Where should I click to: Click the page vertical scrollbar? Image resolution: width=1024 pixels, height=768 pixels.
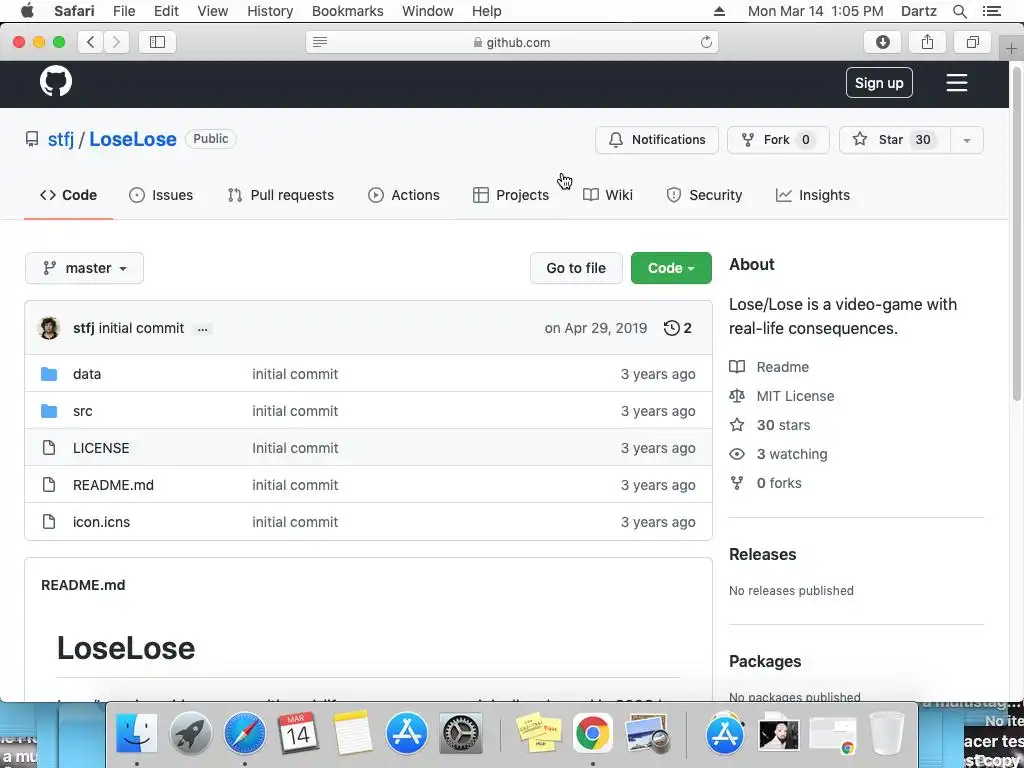point(1017,235)
